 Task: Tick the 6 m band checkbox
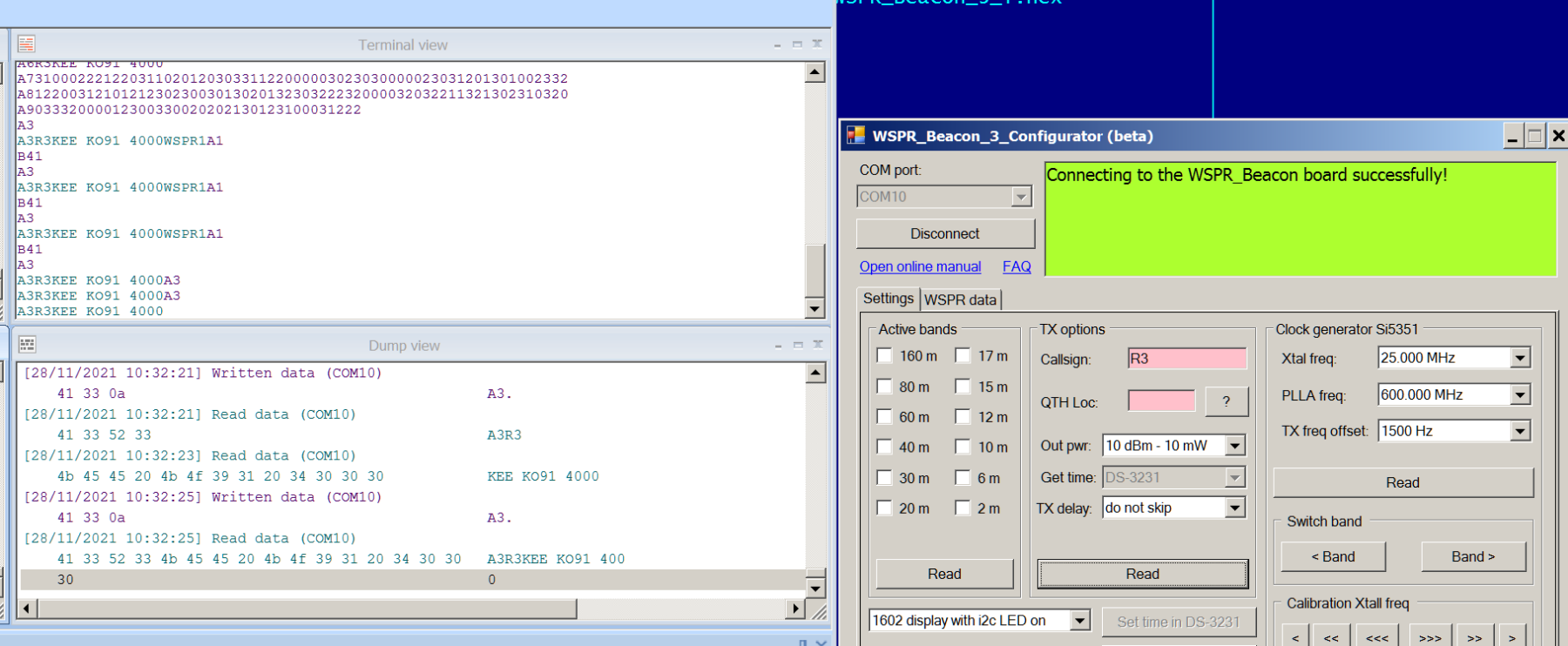coord(963,478)
